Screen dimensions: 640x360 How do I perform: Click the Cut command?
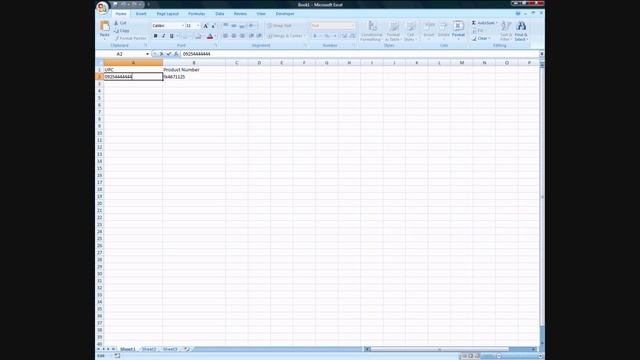click(120, 23)
